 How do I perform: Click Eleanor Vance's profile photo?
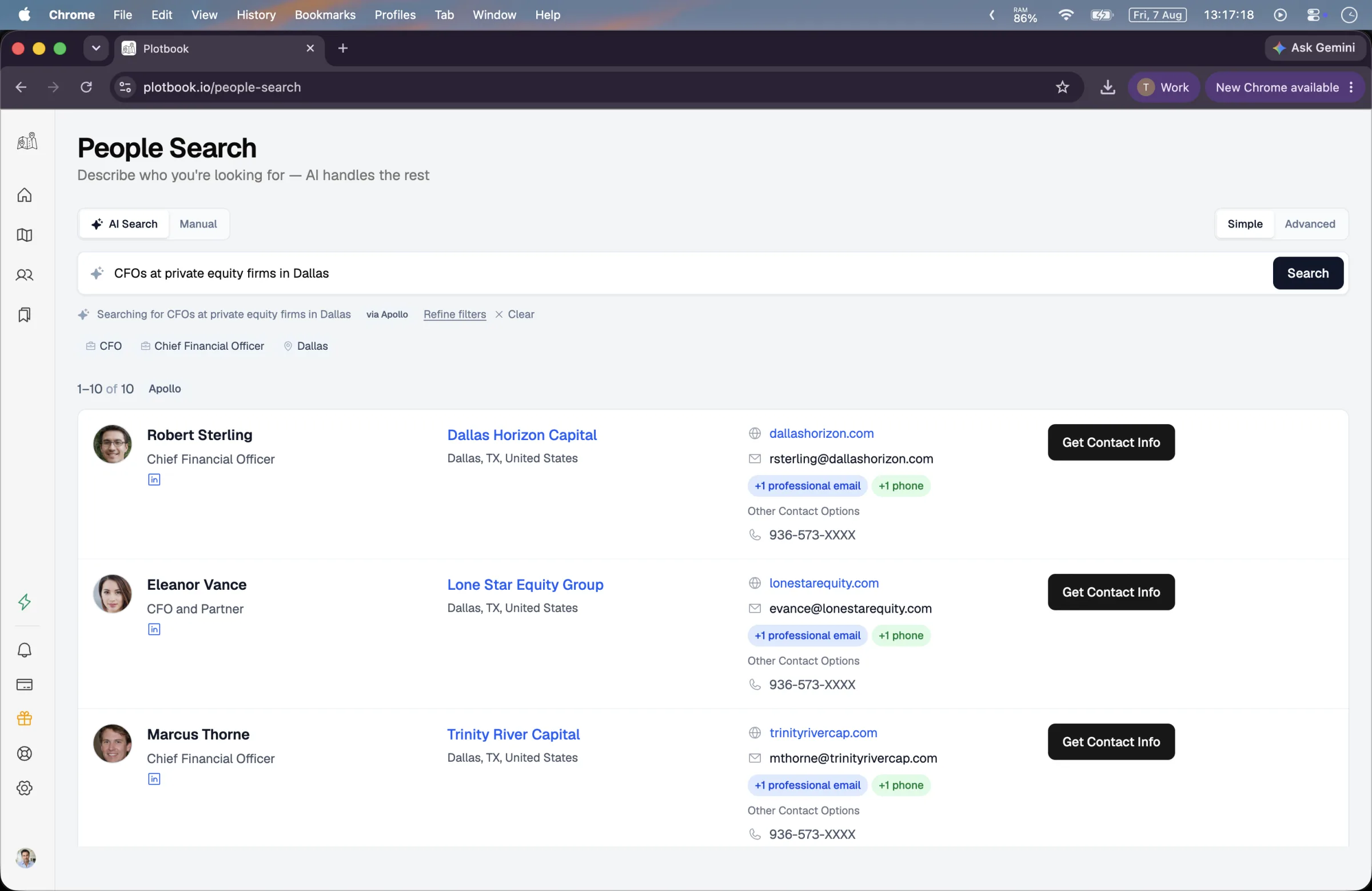point(113,594)
